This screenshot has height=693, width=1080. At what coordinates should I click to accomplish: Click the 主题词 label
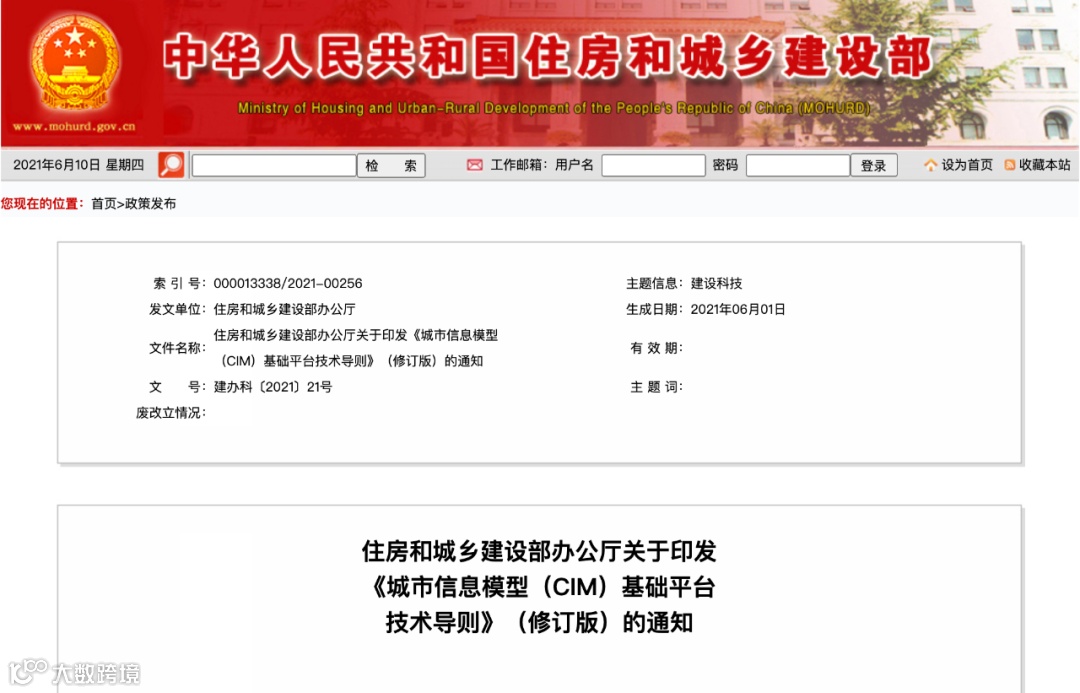(656, 387)
